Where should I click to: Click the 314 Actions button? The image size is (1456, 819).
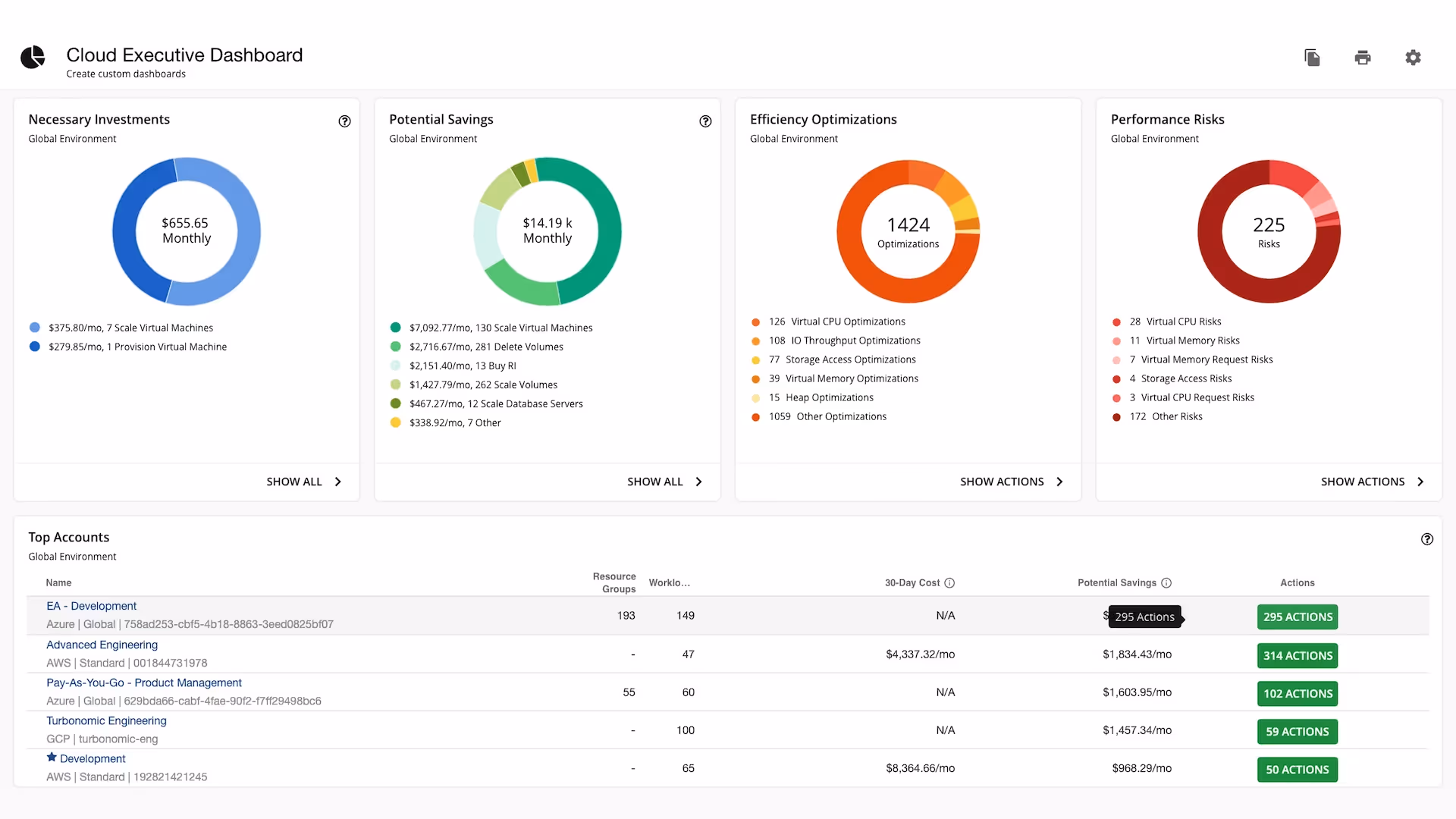click(1297, 656)
